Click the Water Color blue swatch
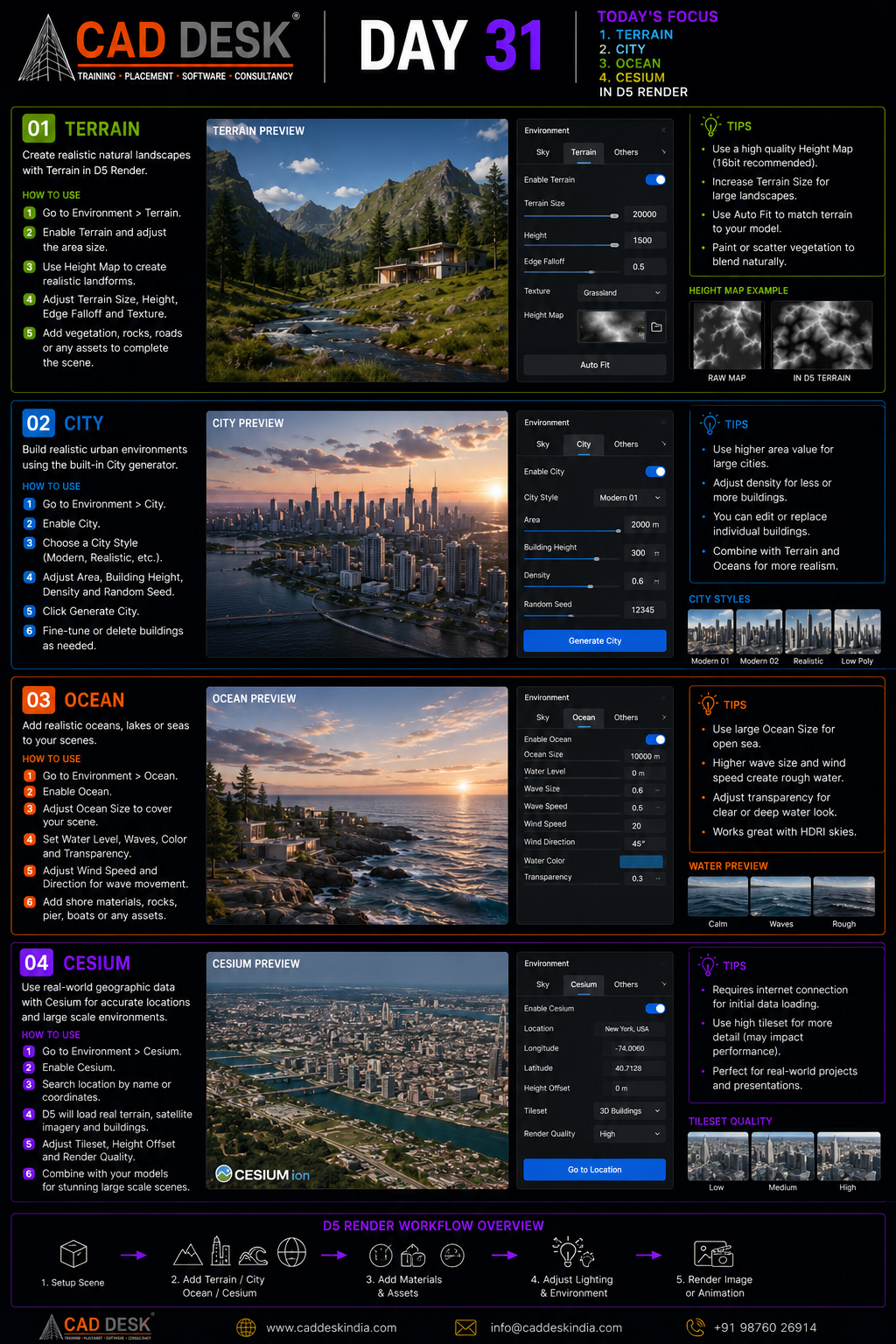Image resolution: width=896 pixels, height=1344 pixels. [641, 862]
